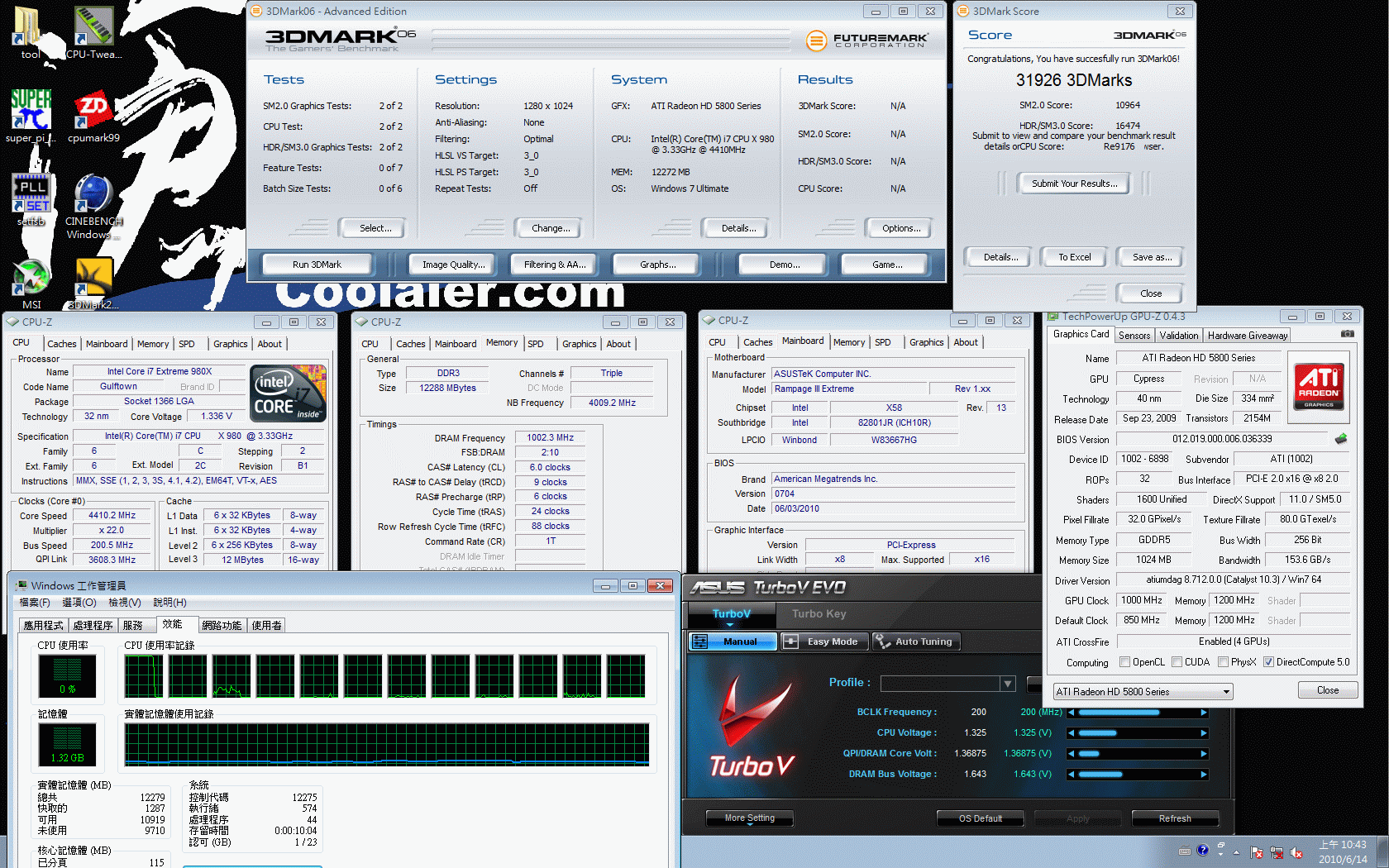The image size is (1389, 868).
Task: Click the keyboard input icon in taskbar
Action: [x=1185, y=851]
